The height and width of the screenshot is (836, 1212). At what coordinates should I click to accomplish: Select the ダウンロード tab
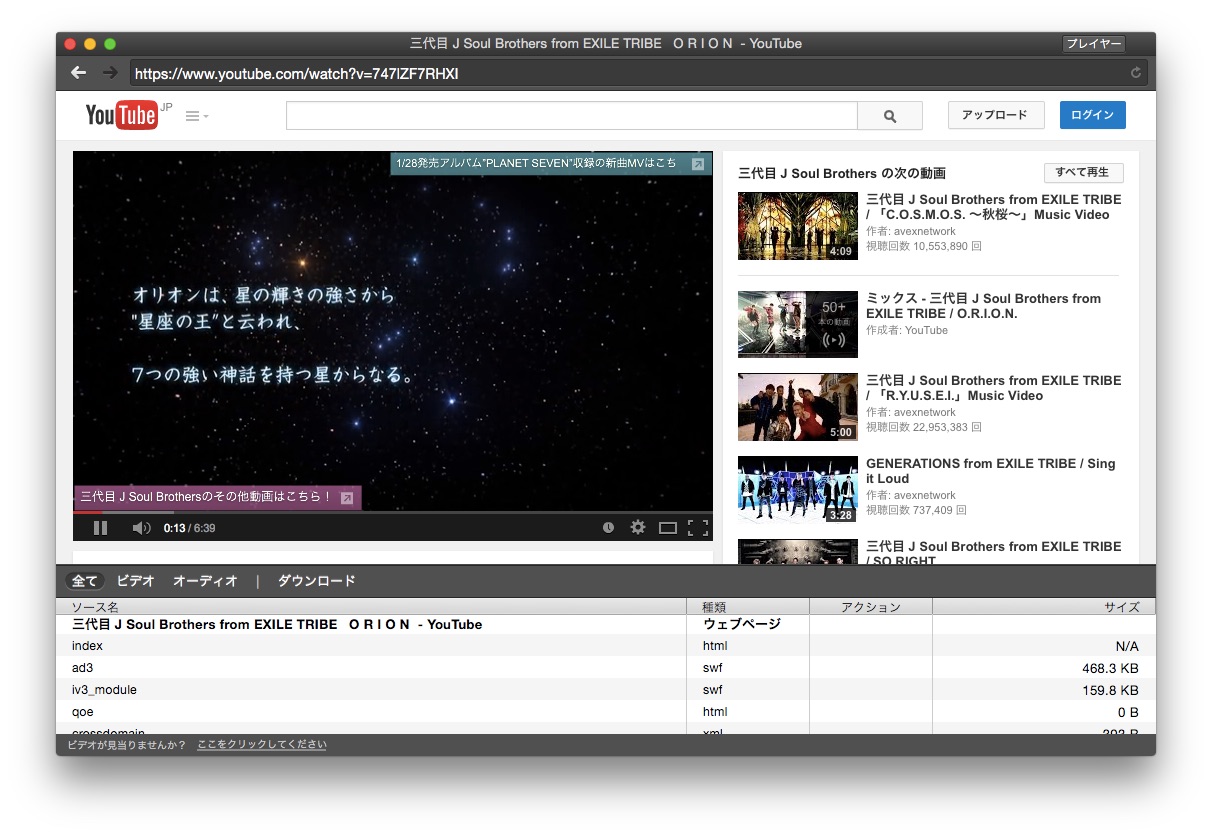[x=316, y=581]
